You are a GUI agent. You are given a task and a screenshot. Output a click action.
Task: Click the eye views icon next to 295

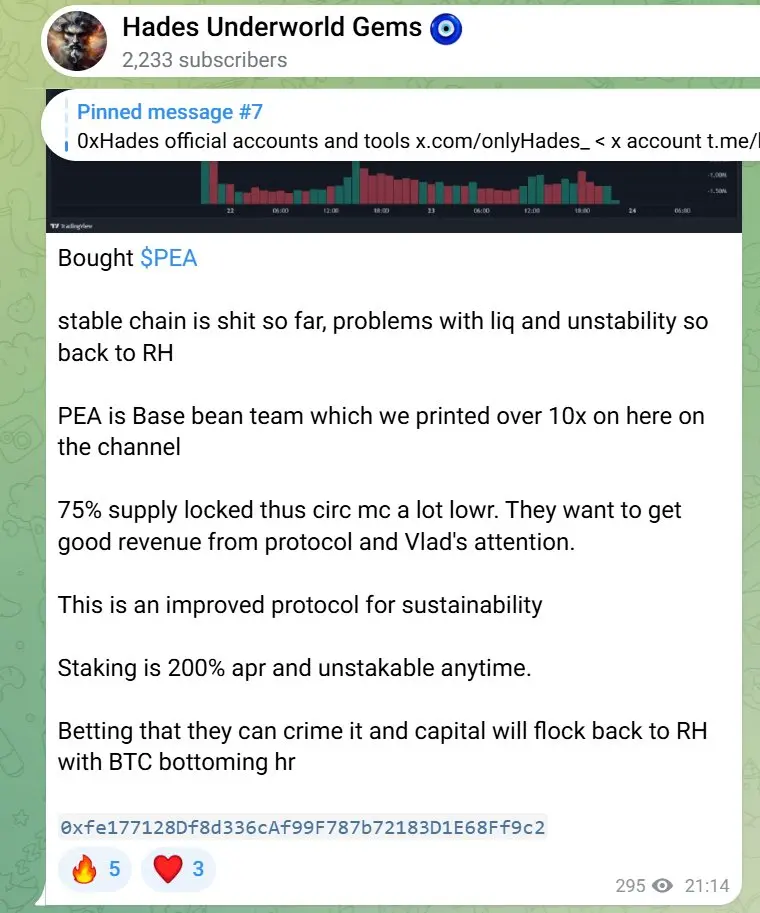point(662,886)
